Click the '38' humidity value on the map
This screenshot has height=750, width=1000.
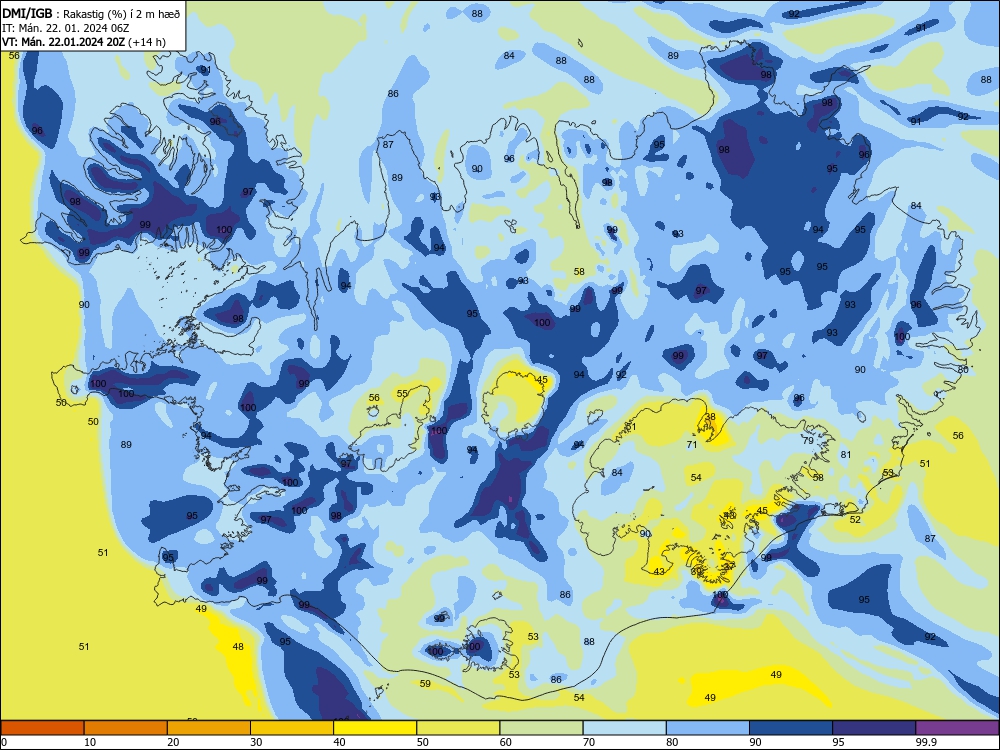pos(710,416)
